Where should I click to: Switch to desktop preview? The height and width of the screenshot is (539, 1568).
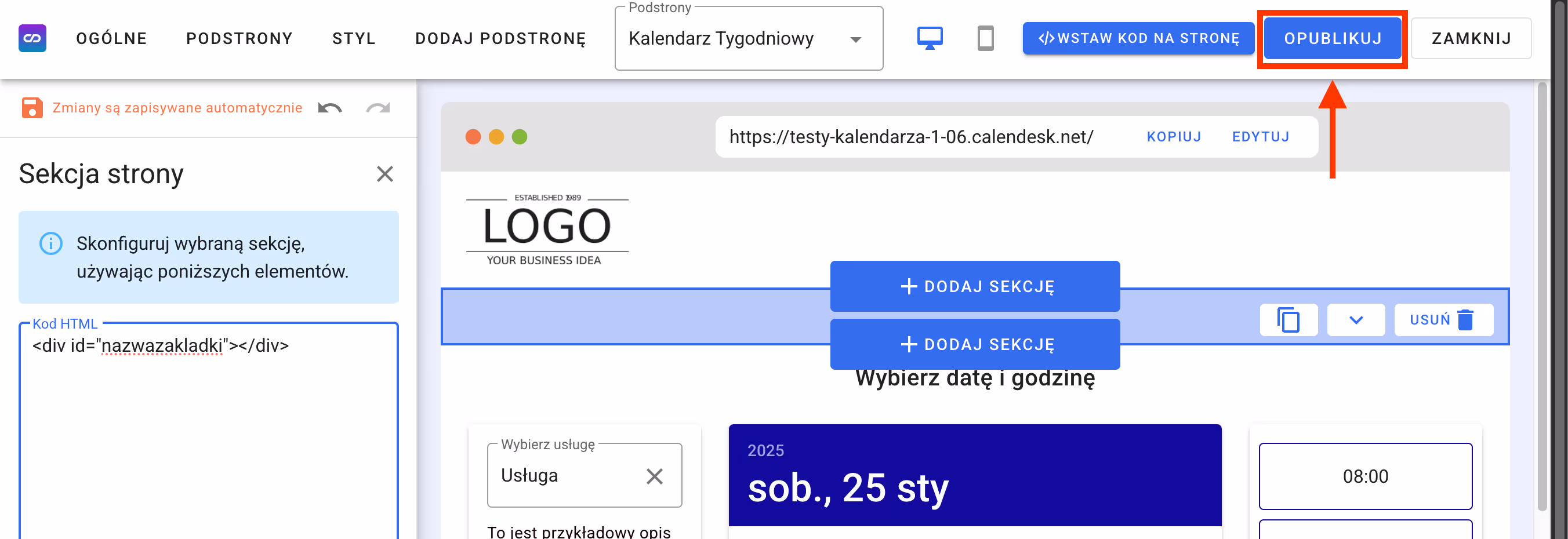click(x=930, y=38)
